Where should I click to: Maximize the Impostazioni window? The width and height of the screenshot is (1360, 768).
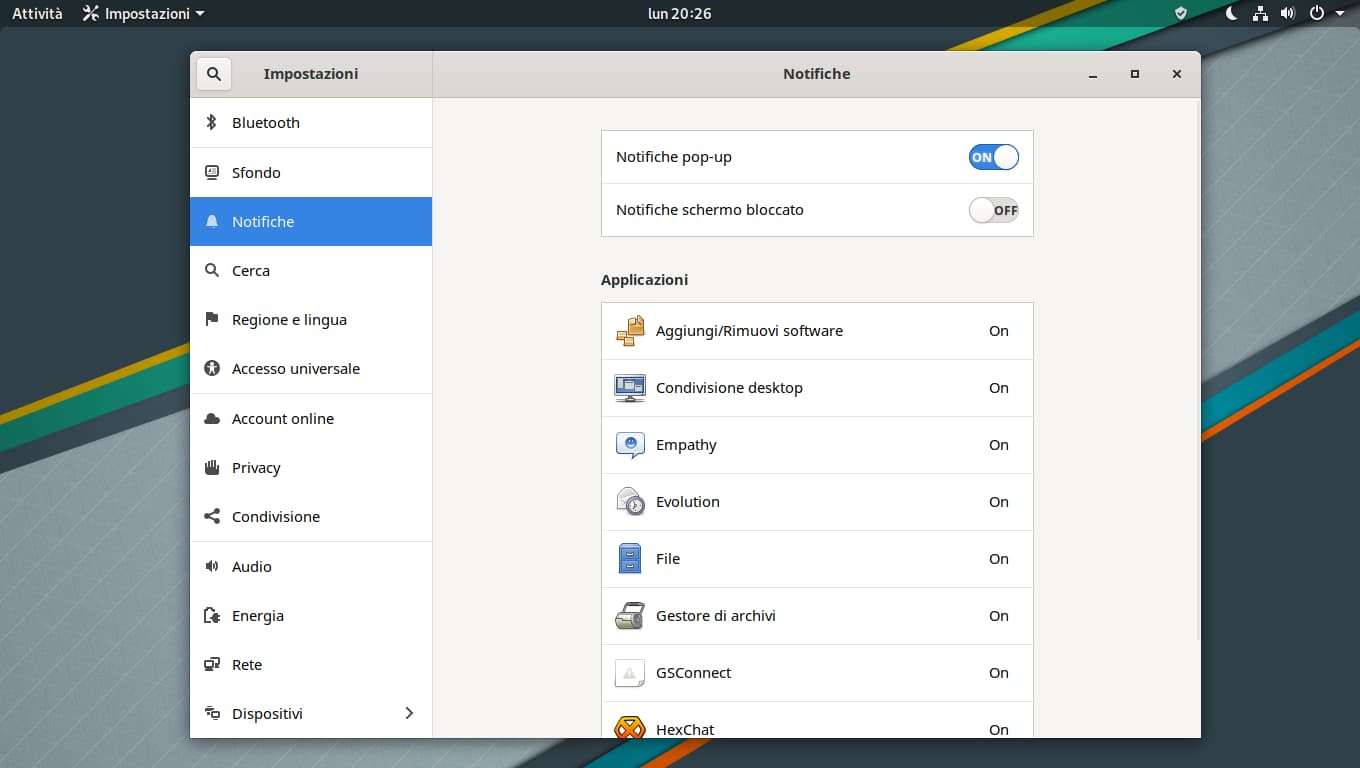tap(1135, 74)
